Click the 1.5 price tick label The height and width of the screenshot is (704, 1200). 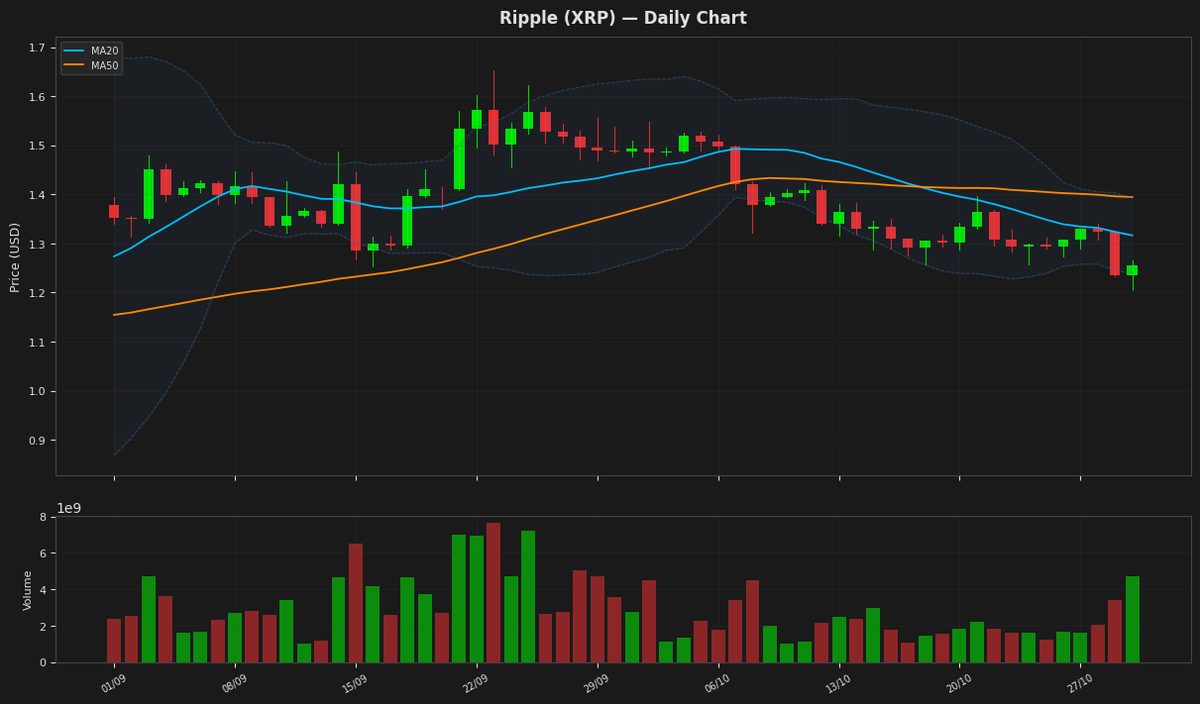point(38,146)
